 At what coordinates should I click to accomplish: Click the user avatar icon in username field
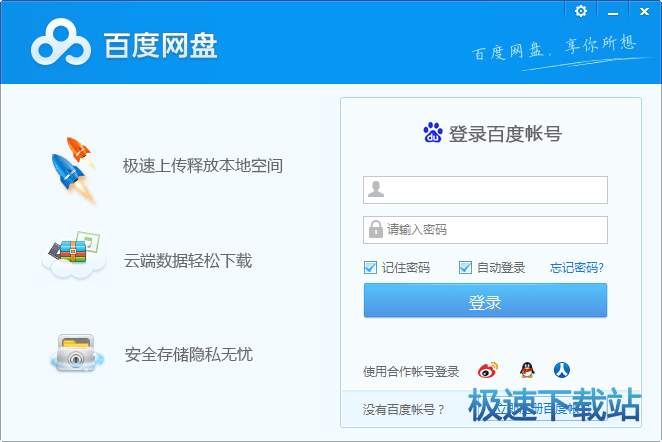click(x=376, y=189)
